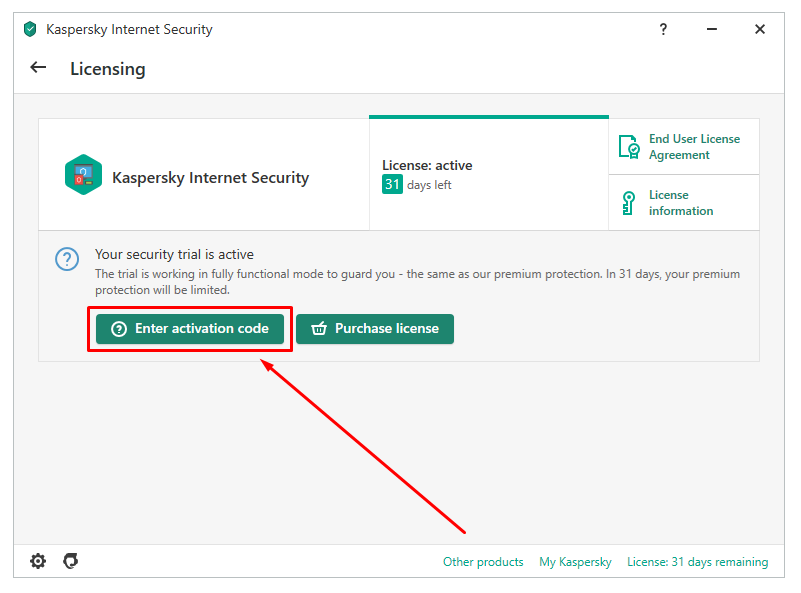Screen dimensions: 801x593
Task: Click the 31 days left badge
Action: click(392, 184)
